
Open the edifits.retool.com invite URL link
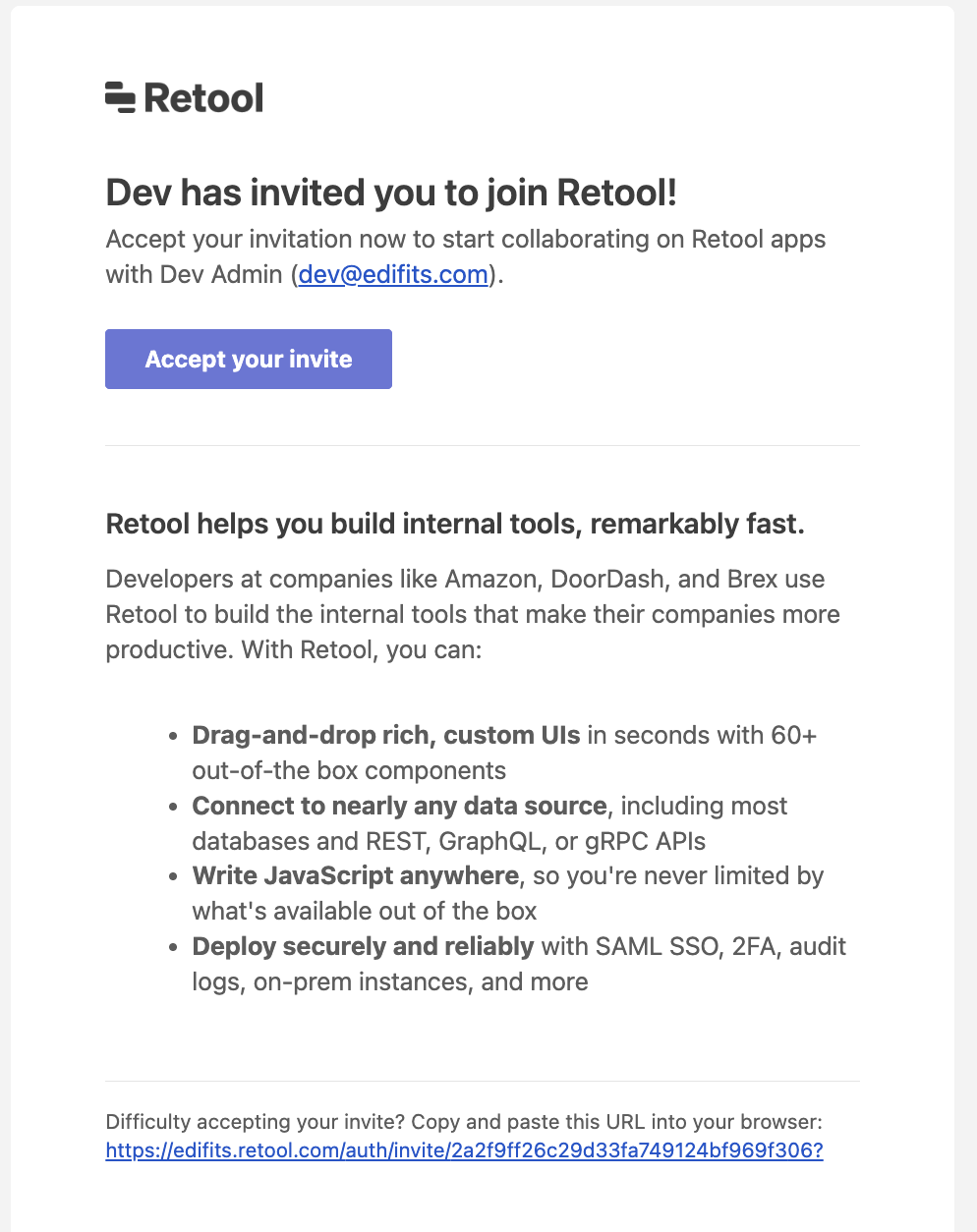tap(464, 1149)
